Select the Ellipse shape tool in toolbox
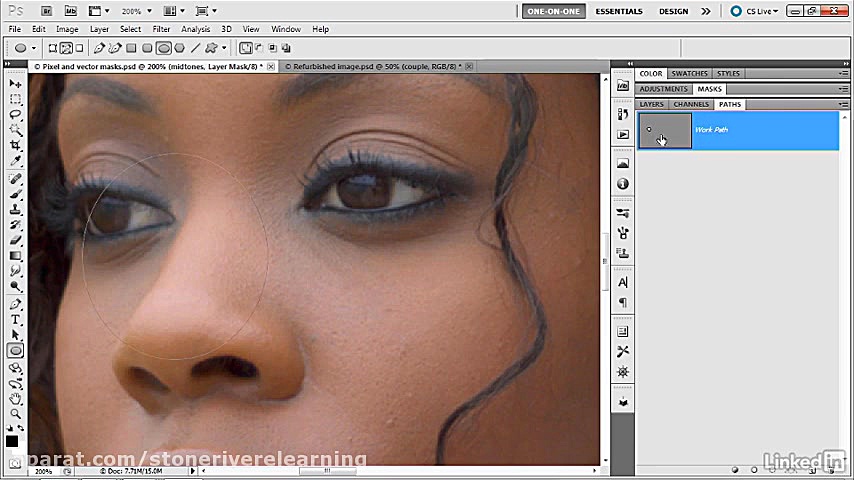 pos(15,350)
